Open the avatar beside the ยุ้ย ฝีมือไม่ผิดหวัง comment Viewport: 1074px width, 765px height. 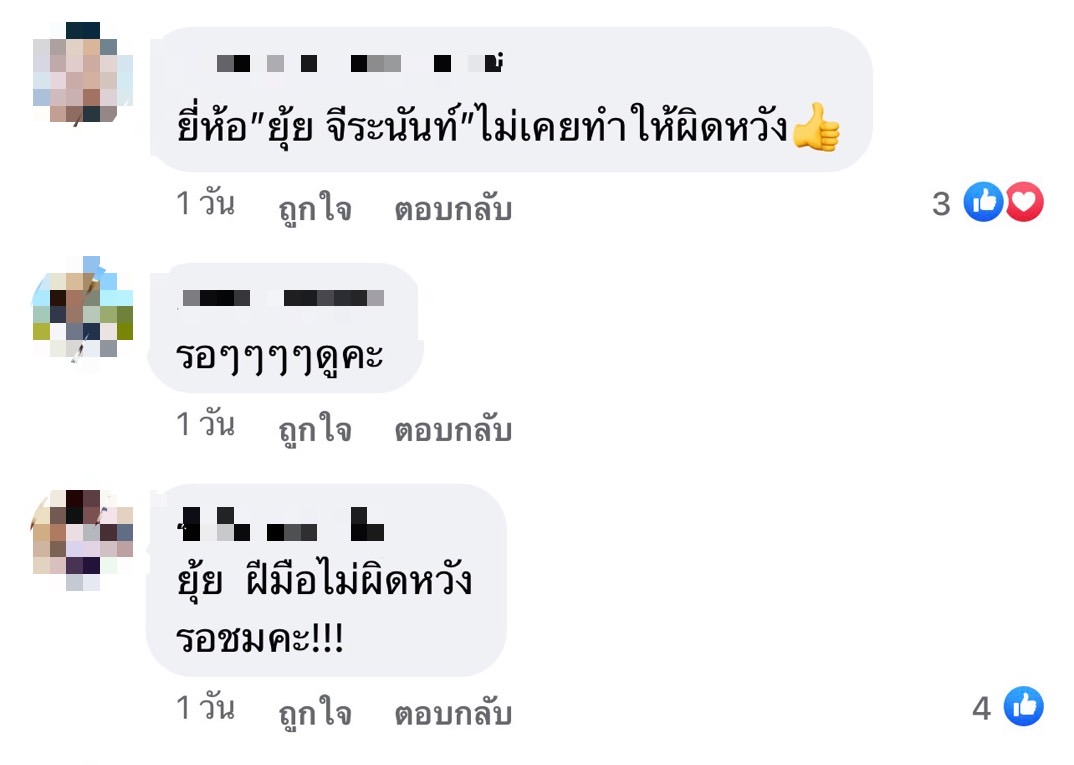[x=83, y=540]
